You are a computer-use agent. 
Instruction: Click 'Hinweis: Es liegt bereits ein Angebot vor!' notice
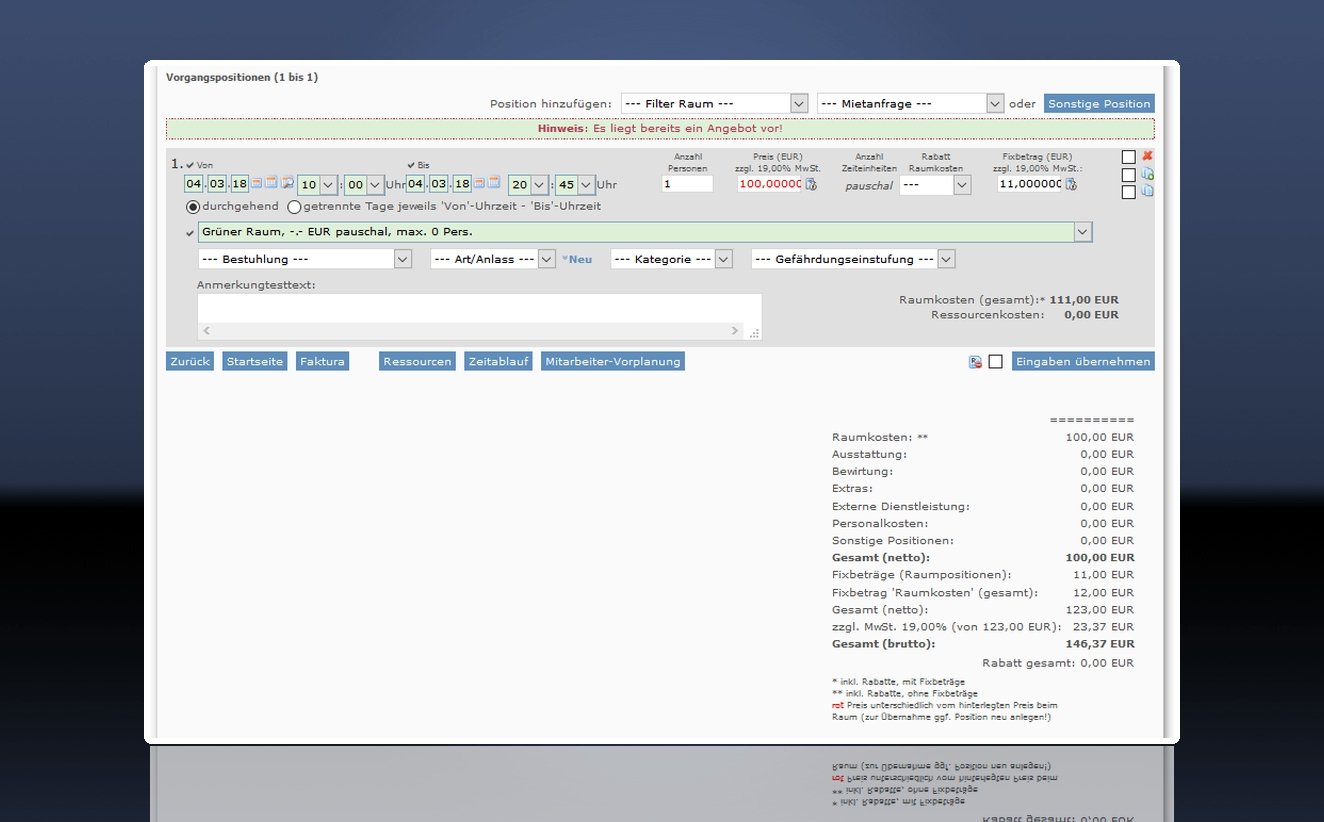tap(660, 128)
